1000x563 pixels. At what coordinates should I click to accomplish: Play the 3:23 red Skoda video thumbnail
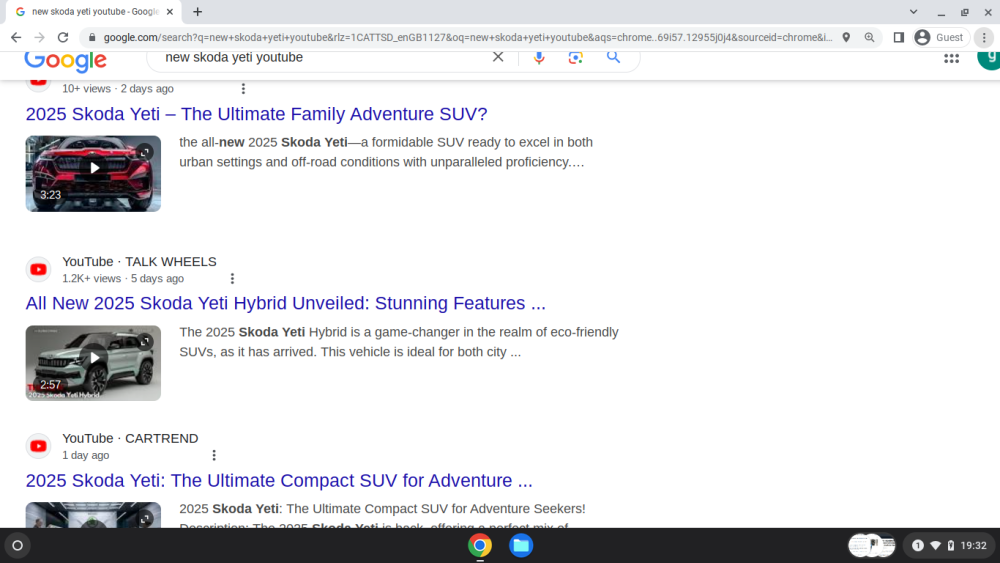point(93,173)
